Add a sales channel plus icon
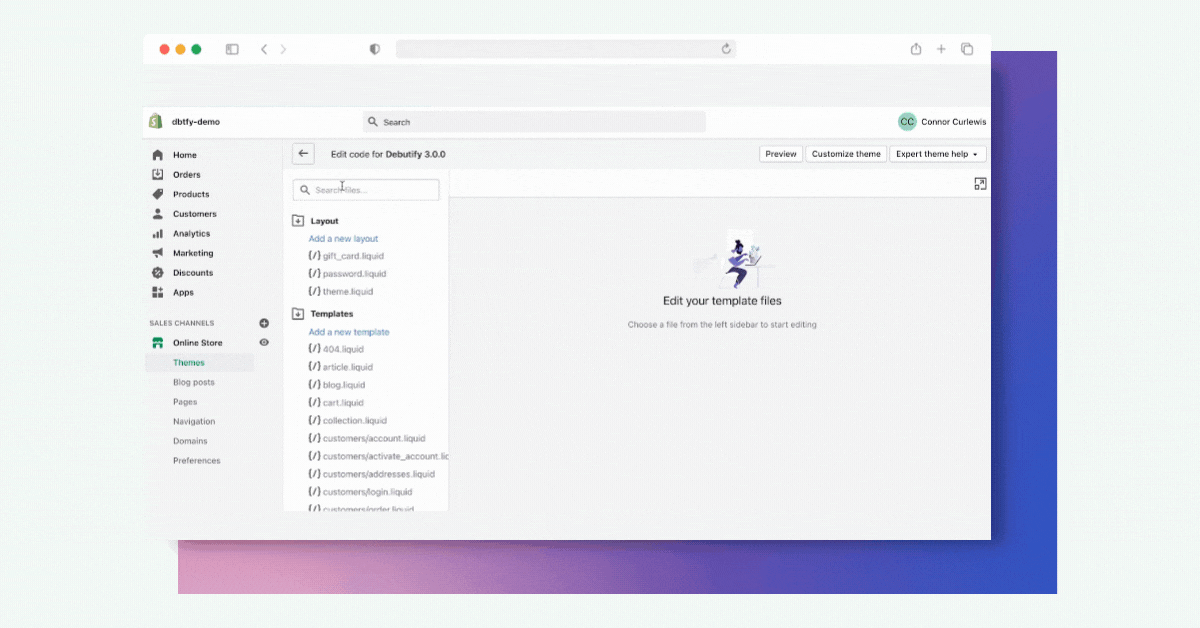The width and height of the screenshot is (1200, 628). pyautogui.click(x=264, y=323)
